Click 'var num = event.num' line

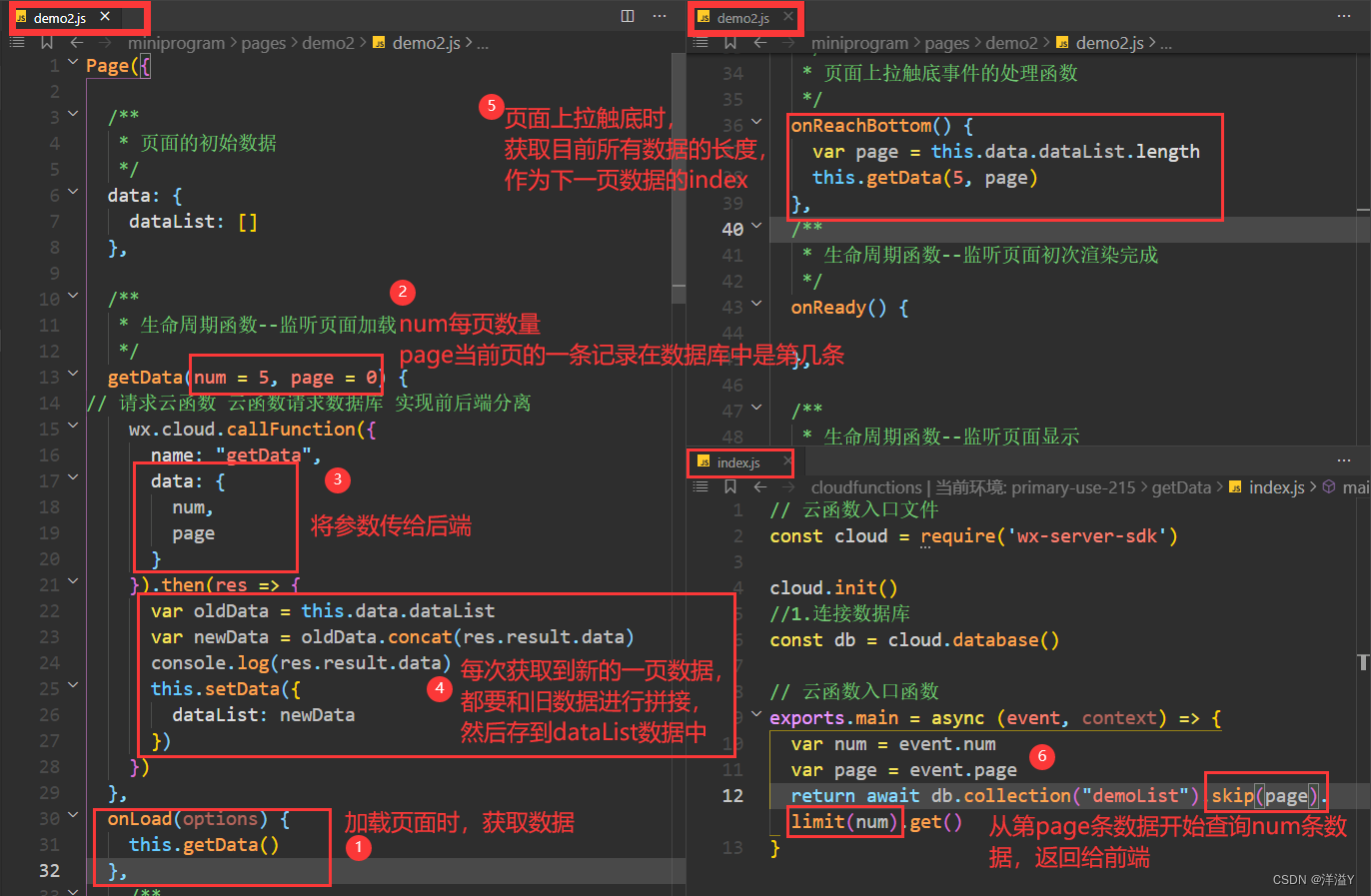[x=893, y=744]
